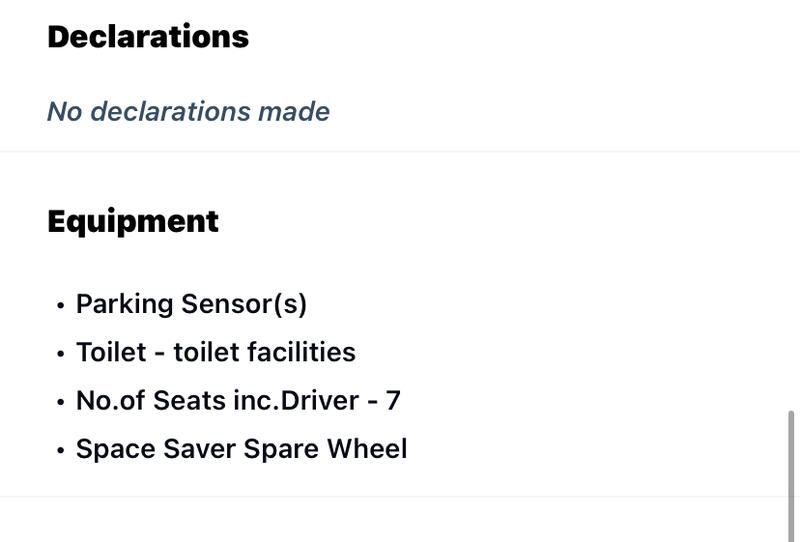This screenshot has width=800, height=542.
Task: Click the Equipment section heading
Action: [x=133, y=222]
